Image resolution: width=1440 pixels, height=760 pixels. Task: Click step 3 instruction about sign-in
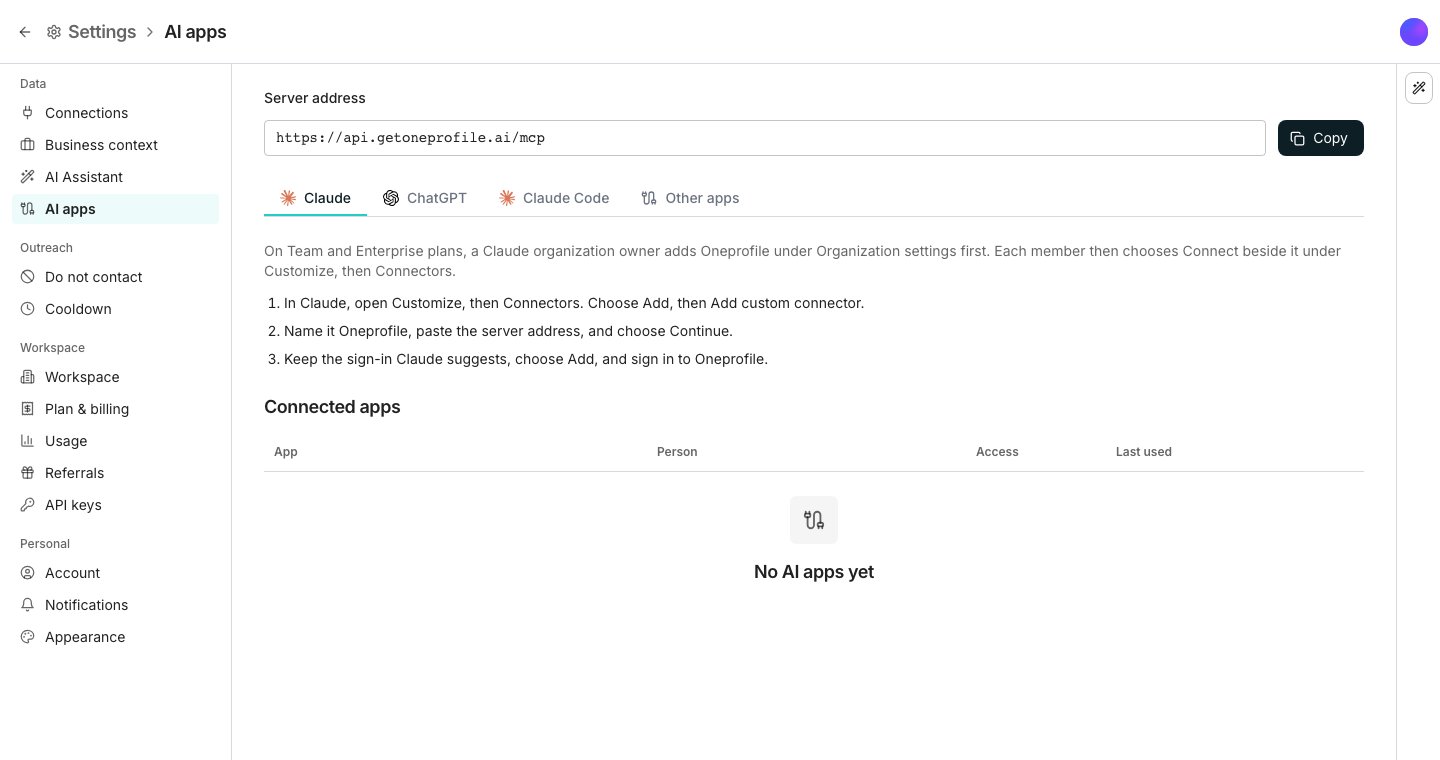[x=526, y=359]
